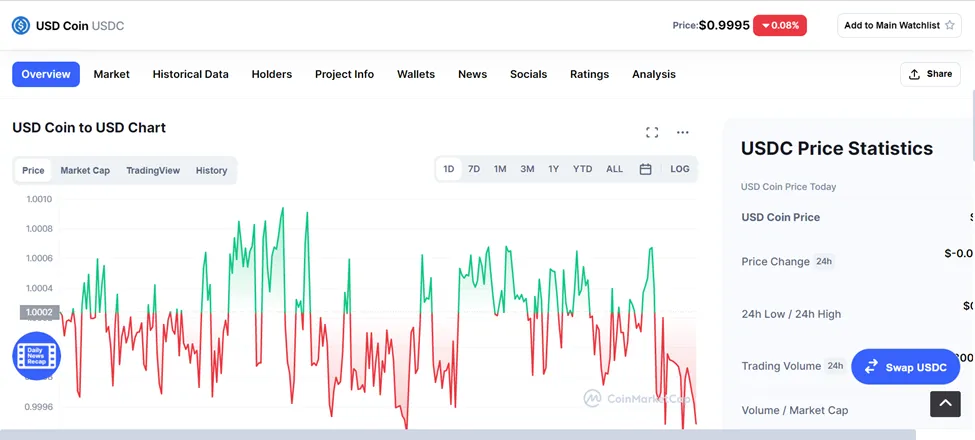Select the 3M time range
Screen dimensions: 975x440
(527, 169)
